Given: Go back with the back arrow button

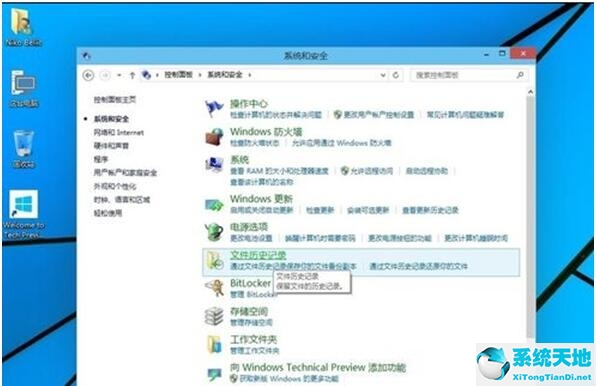Looking at the screenshot, I should pyautogui.click(x=88, y=75).
